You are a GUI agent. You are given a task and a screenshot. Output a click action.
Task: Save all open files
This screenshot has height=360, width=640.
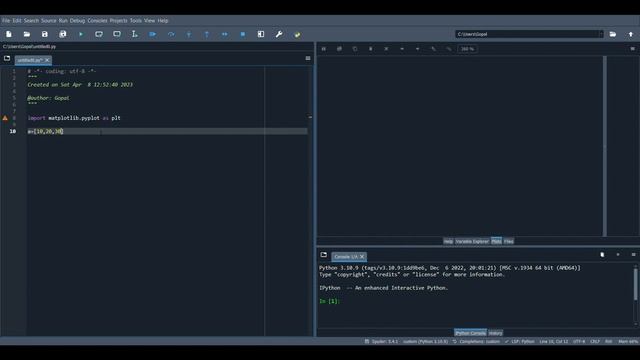pyautogui.click(x=63, y=34)
